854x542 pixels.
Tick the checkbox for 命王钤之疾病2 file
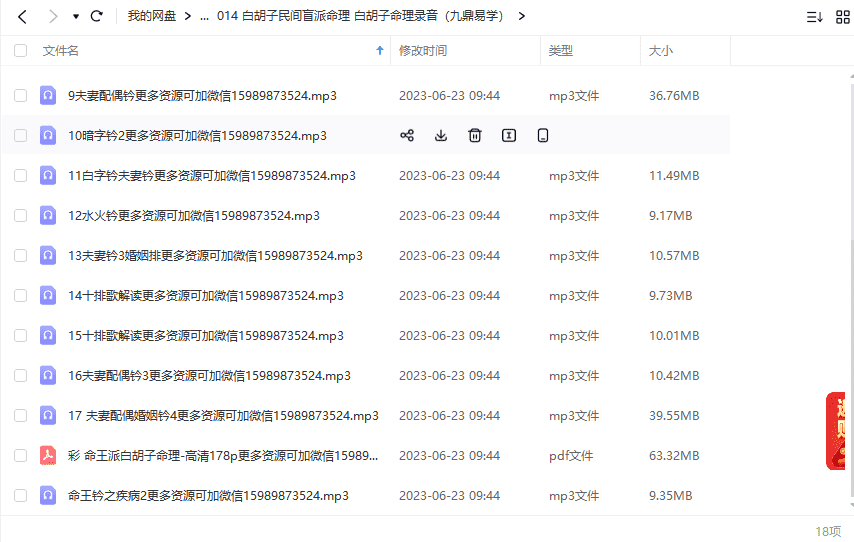point(21,496)
